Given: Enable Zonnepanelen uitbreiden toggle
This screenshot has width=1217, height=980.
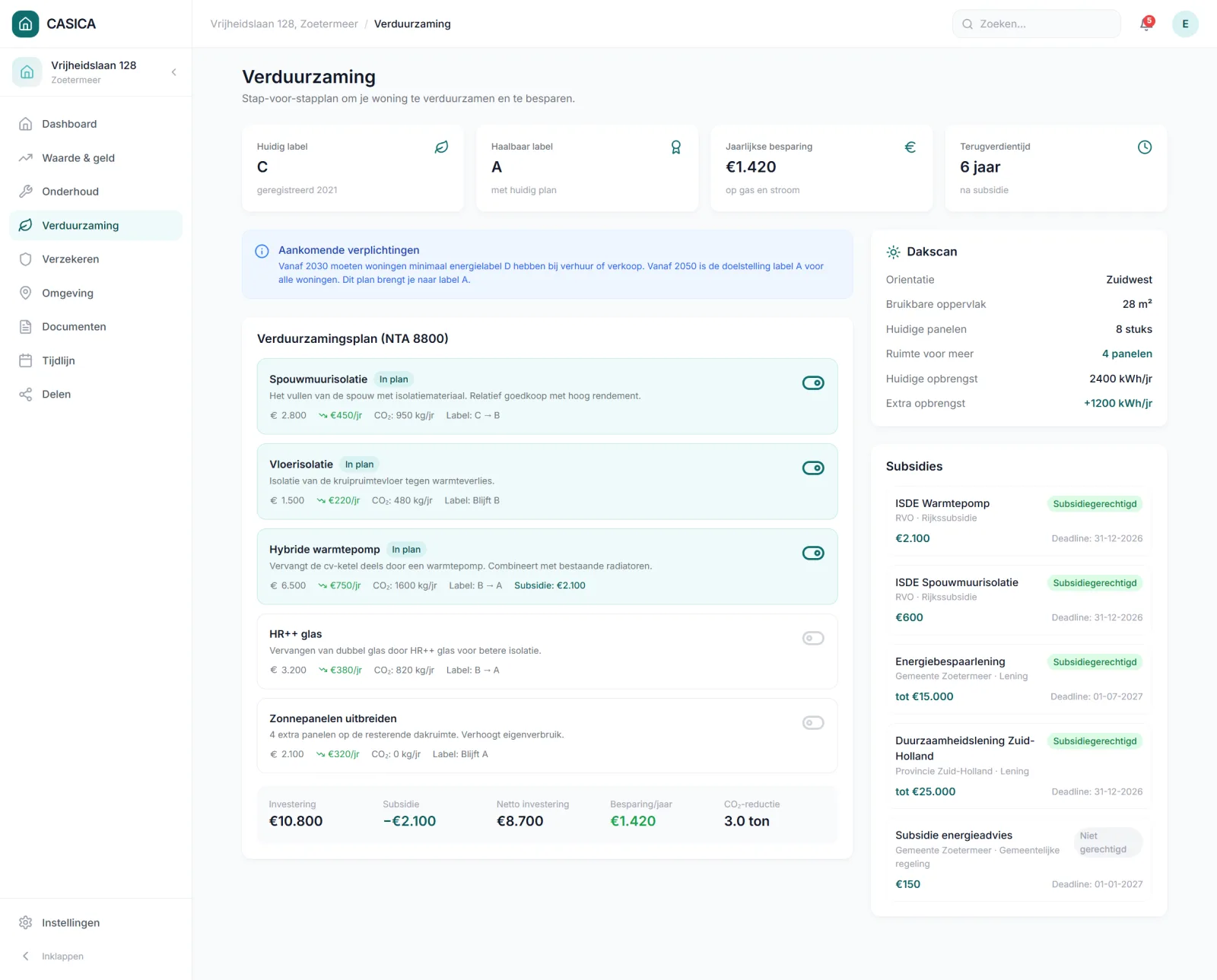Looking at the screenshot, I should pyautogui.click(x=813, y=723).
